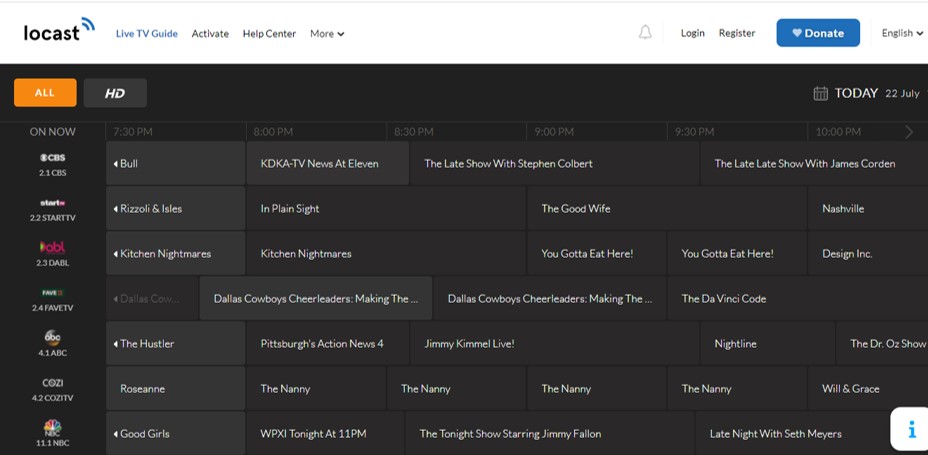Image resolution: width=928 pixels, height=455 pixels.
Task: Click the Register link
Action: pyautogui.click(x=736, y=33)
